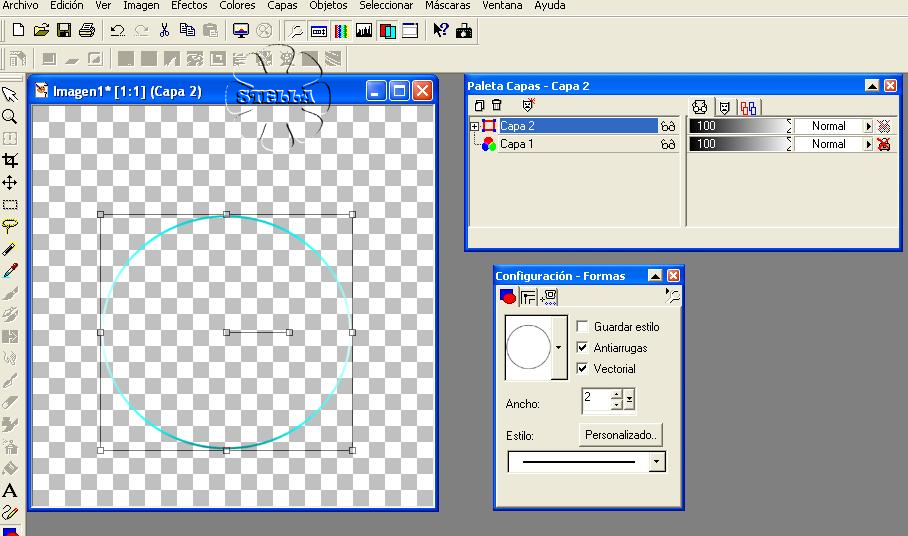Viewport: 908px width, 536px height.
Task: Open the Ancho width slider dropdown
Action: click(629, 399)
